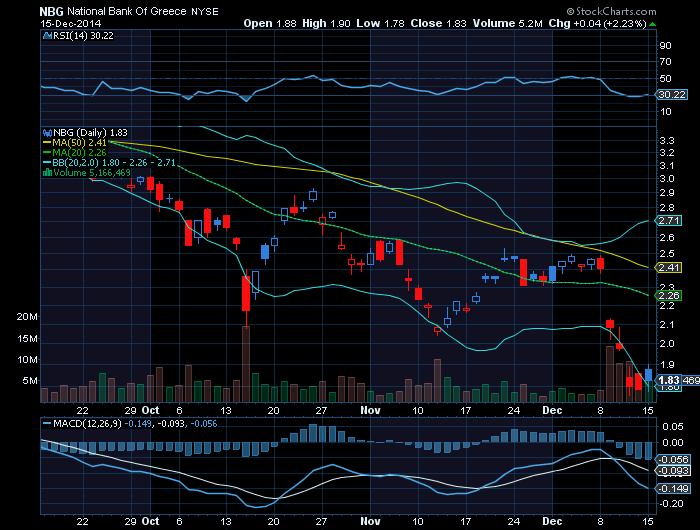Image resolution: width=700 pixels, height=530 pixels.
Task: Click the 2.71 upper Bollinger band price tag
Action: click(668, 221)
